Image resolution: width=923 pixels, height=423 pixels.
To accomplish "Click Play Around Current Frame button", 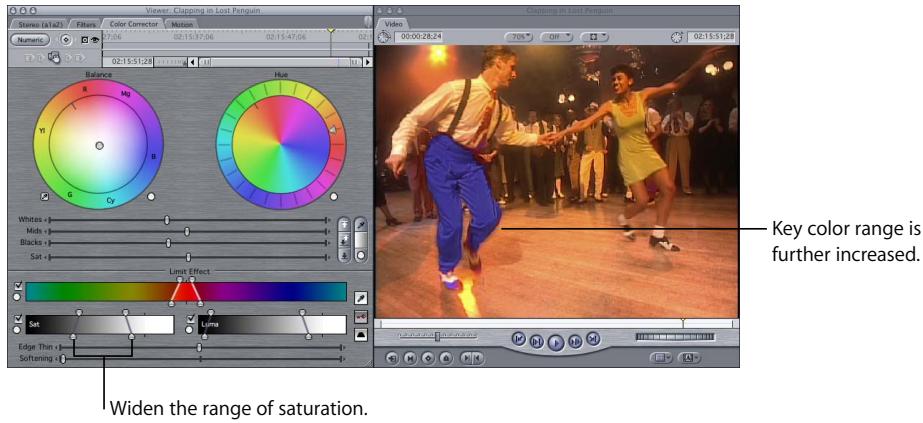I will pyautogui.click(x=575, y=341).
